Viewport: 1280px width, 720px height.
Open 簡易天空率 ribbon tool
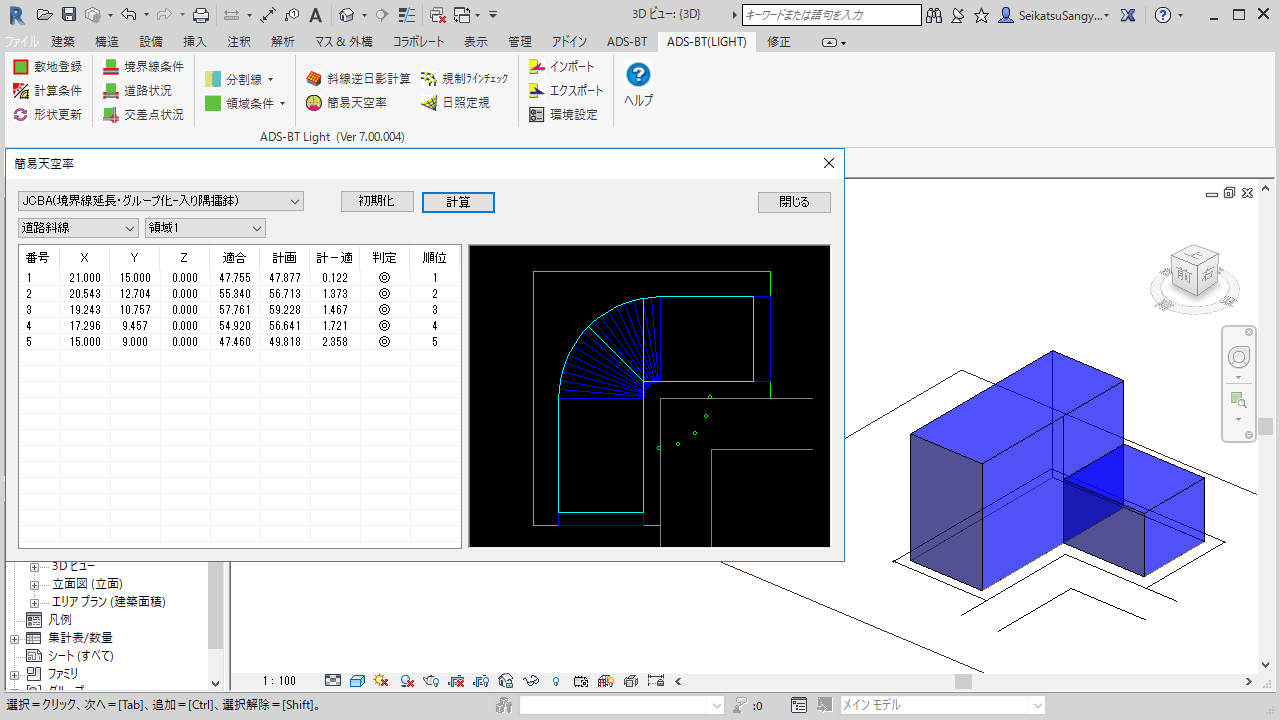[346, 103]
